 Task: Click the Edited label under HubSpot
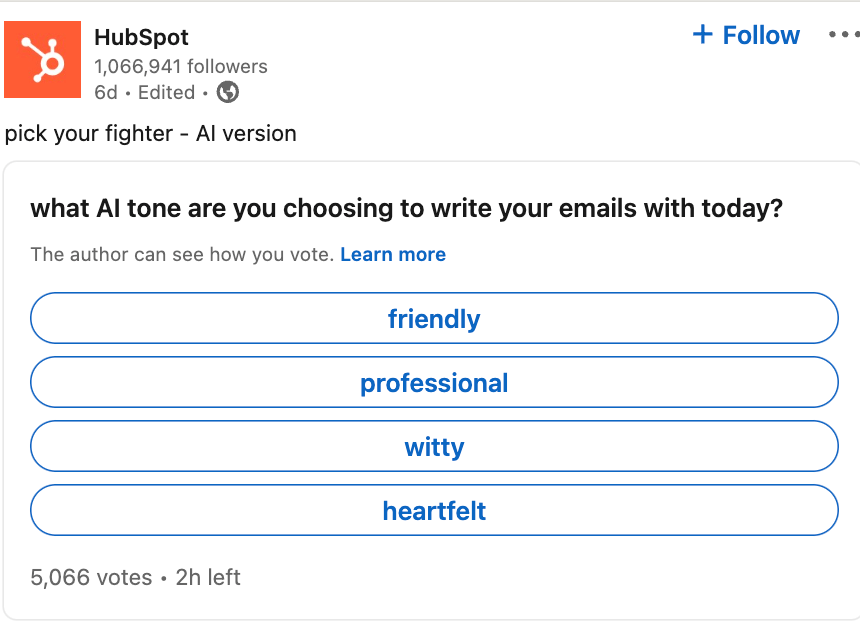click(166, 92)
